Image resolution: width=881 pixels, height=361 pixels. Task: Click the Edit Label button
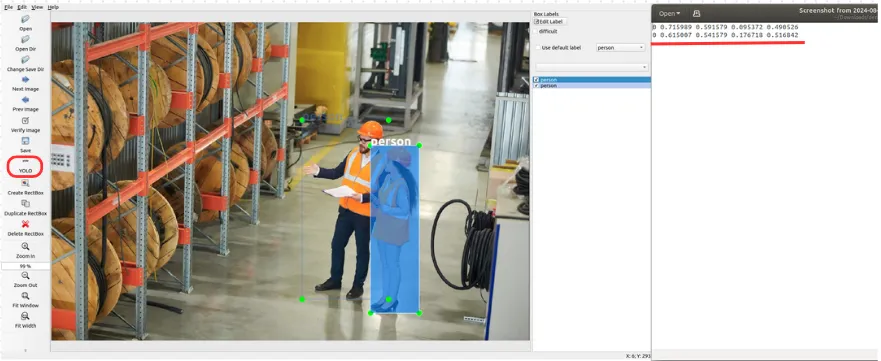coord(550,21)
